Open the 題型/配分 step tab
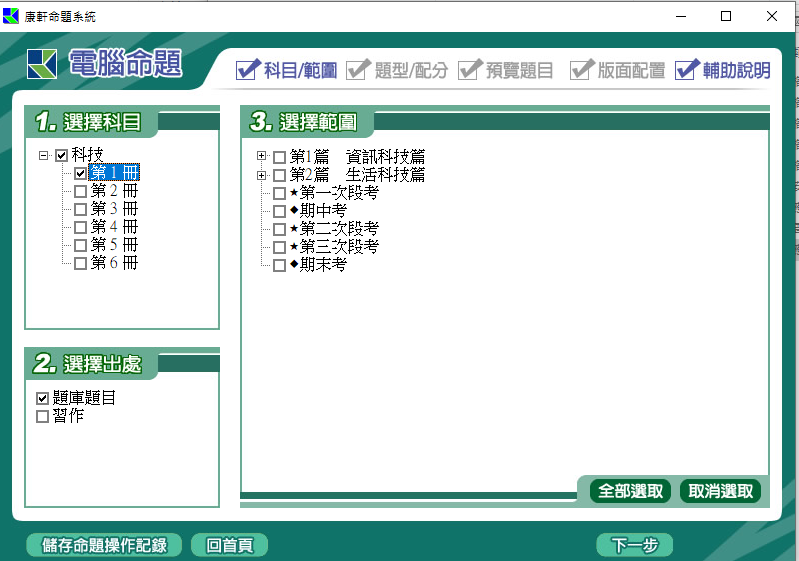Viewport: 799px width, 561px height. pos(397,70)
